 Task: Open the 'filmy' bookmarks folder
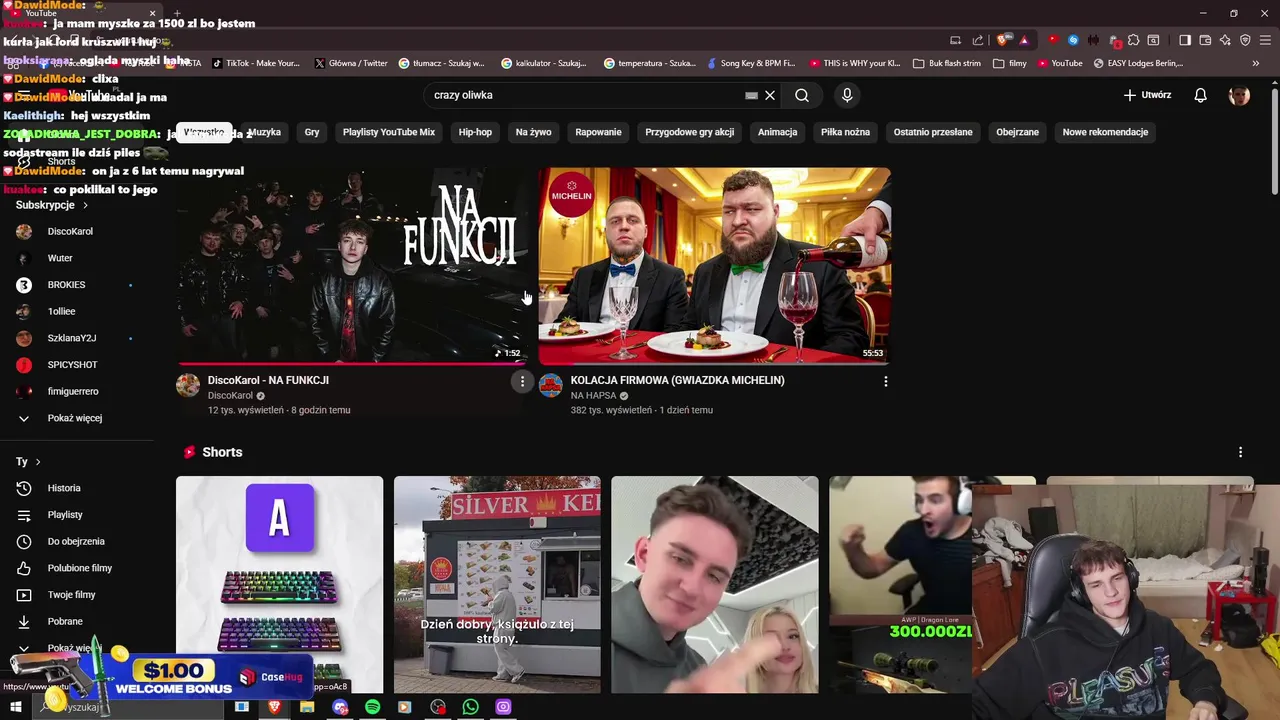(x=1010, y=63)
